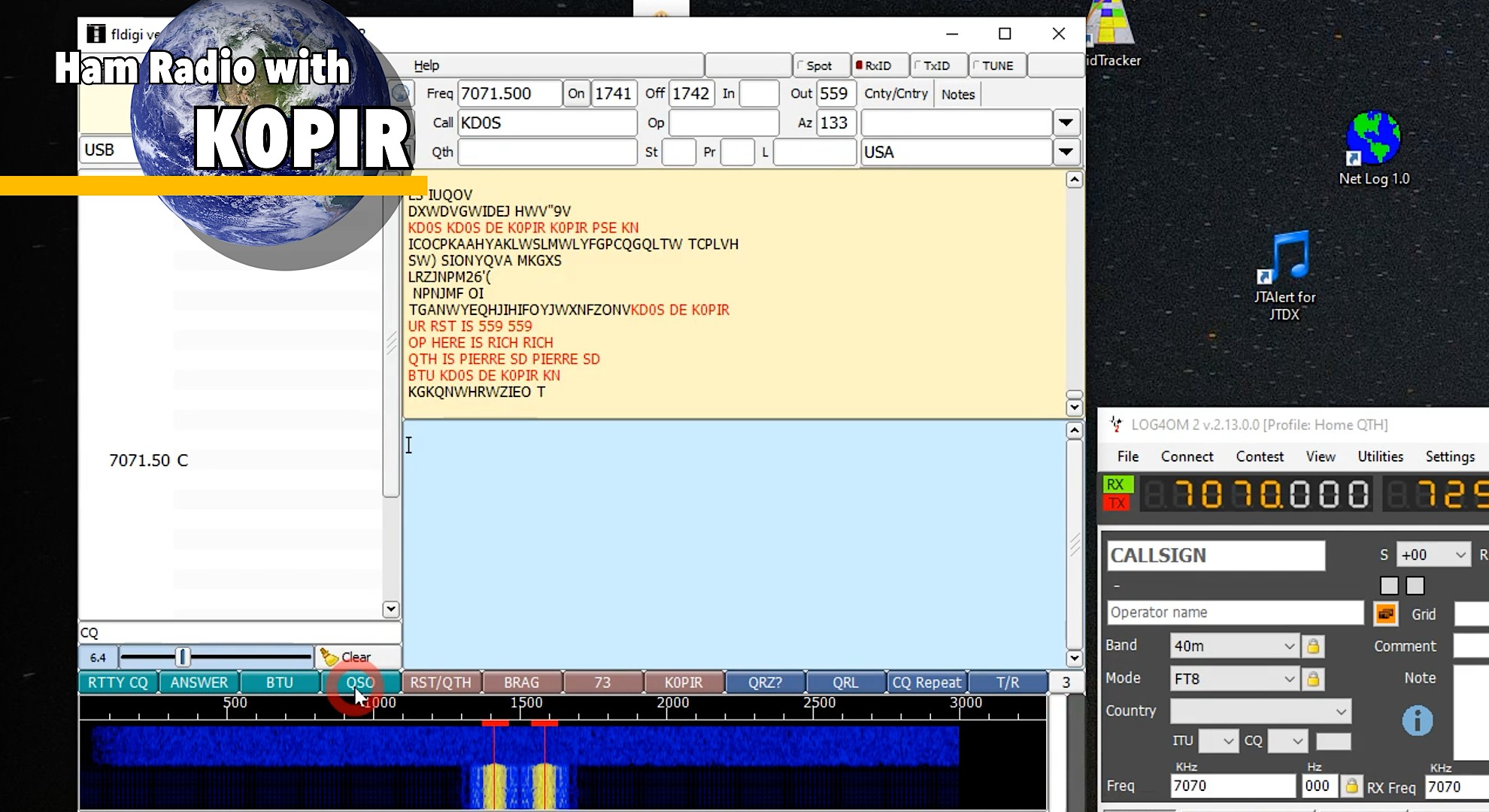Open the Settings menu in Log4OM

(1450, 456)
